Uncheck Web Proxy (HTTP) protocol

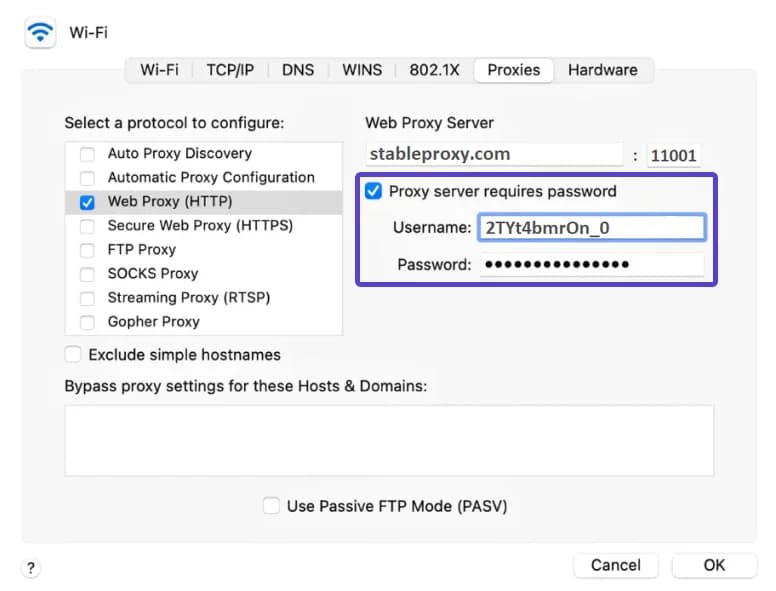87,202
